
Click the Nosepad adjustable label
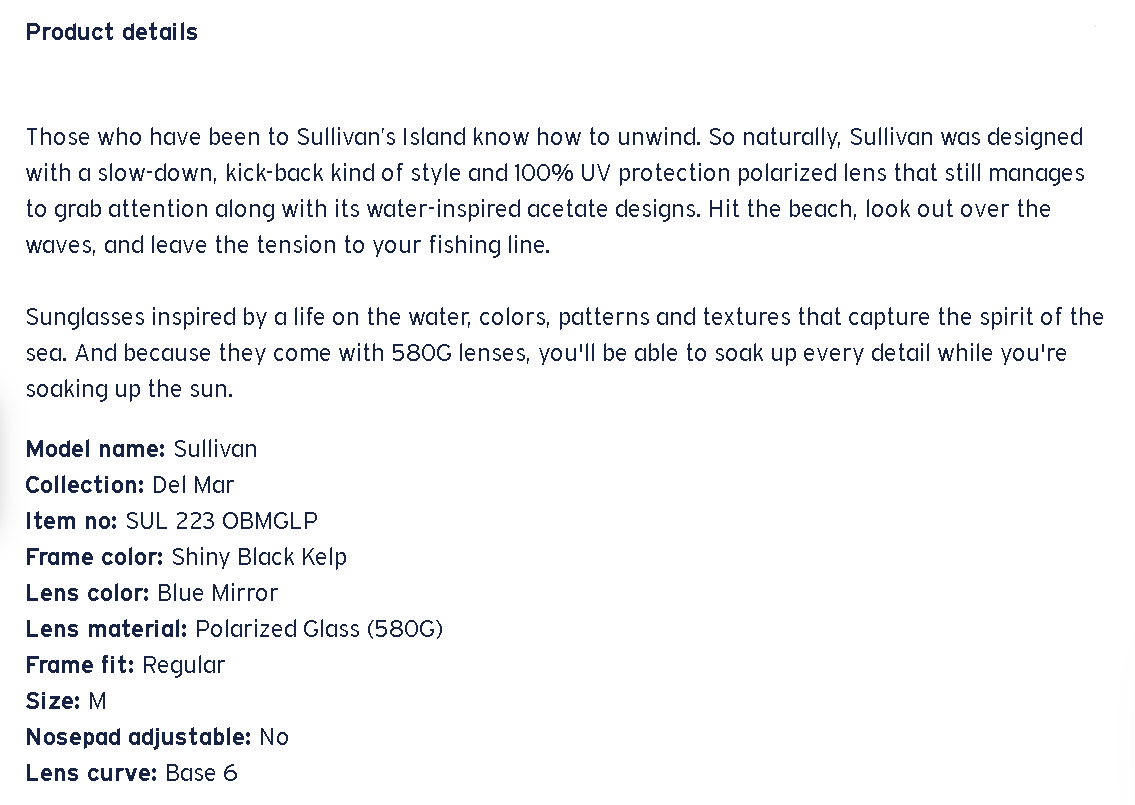(x=138, y=737)
